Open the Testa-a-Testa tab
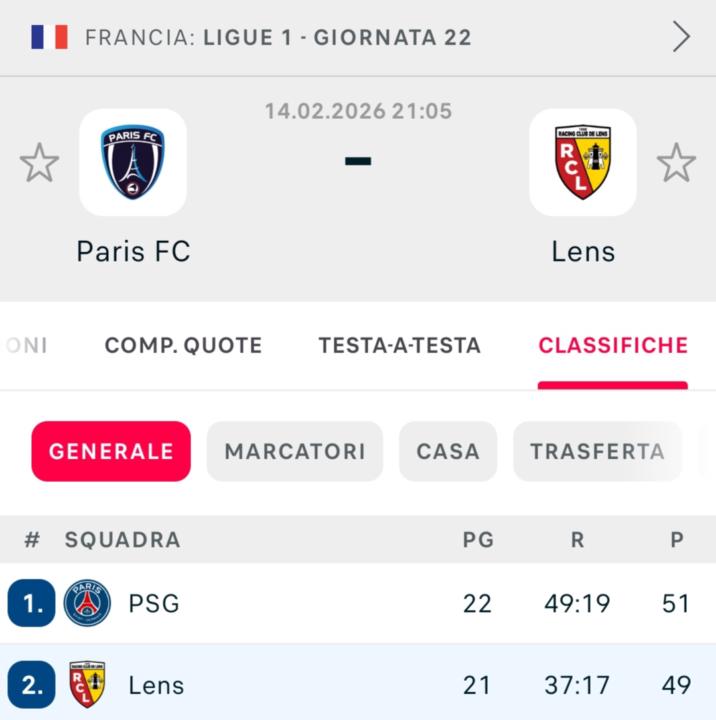This screenshot has height=720, width=716. (399, 346)
